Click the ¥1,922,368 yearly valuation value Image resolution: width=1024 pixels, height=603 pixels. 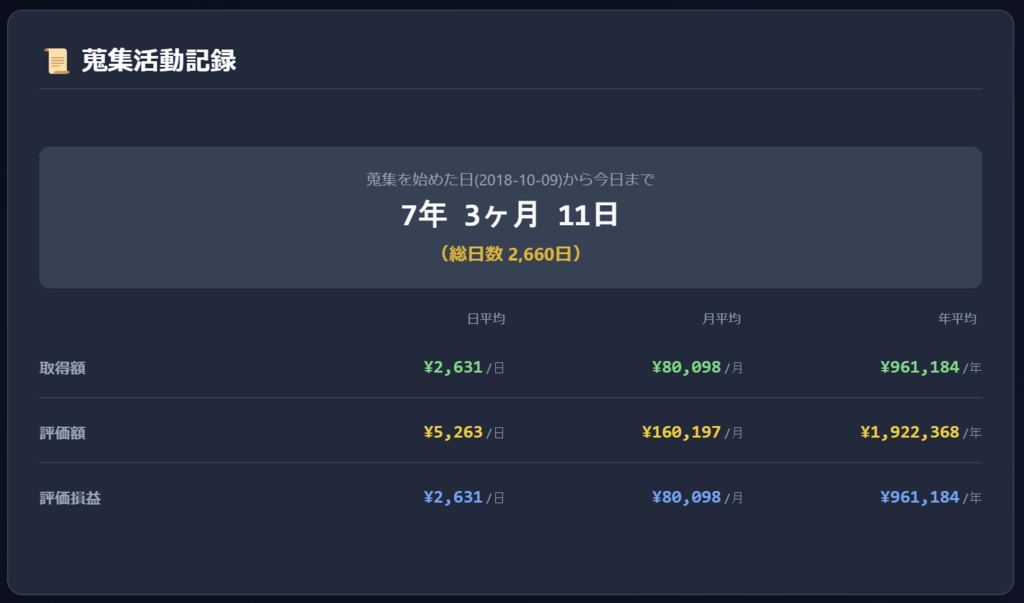(x=910, y=432)
